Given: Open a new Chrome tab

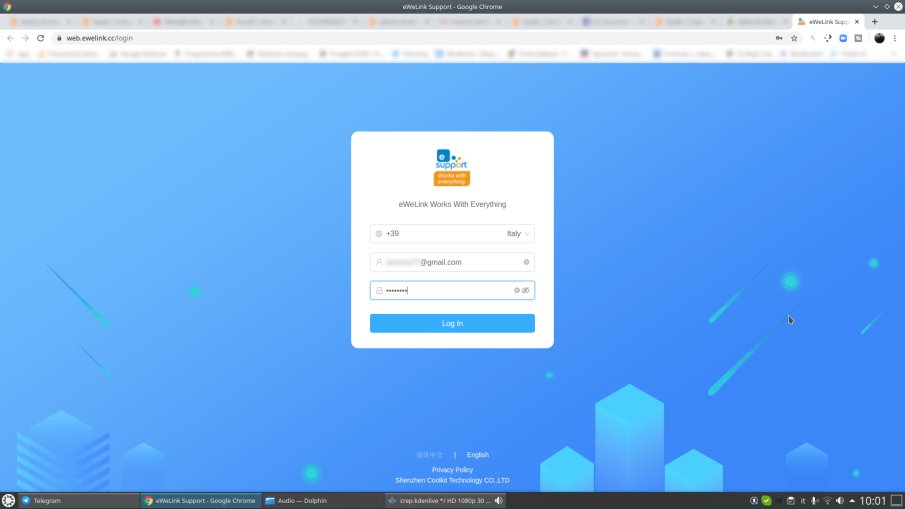Looking at the screenshot, I should pos(874,21).
